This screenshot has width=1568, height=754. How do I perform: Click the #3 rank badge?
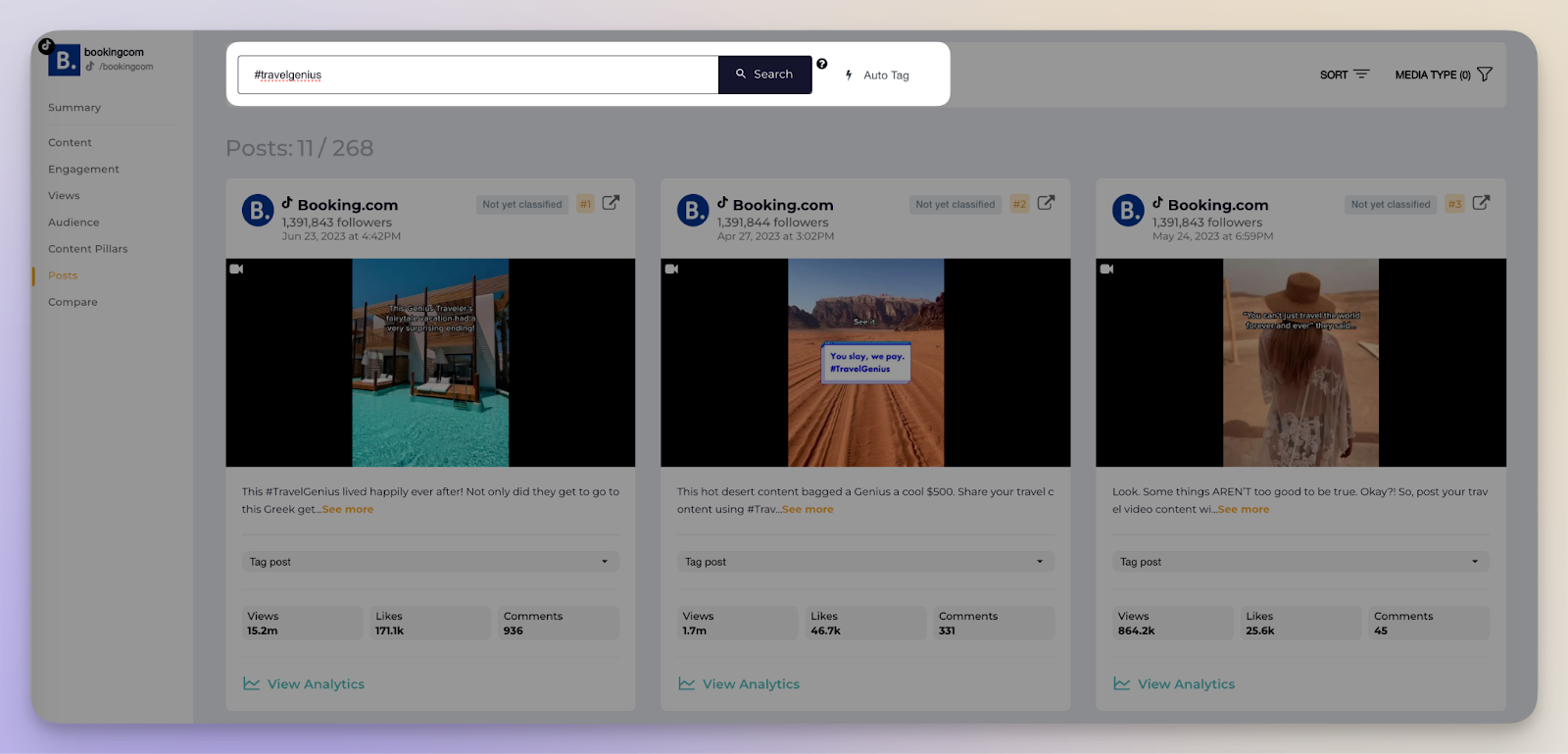click(1455, 205)
